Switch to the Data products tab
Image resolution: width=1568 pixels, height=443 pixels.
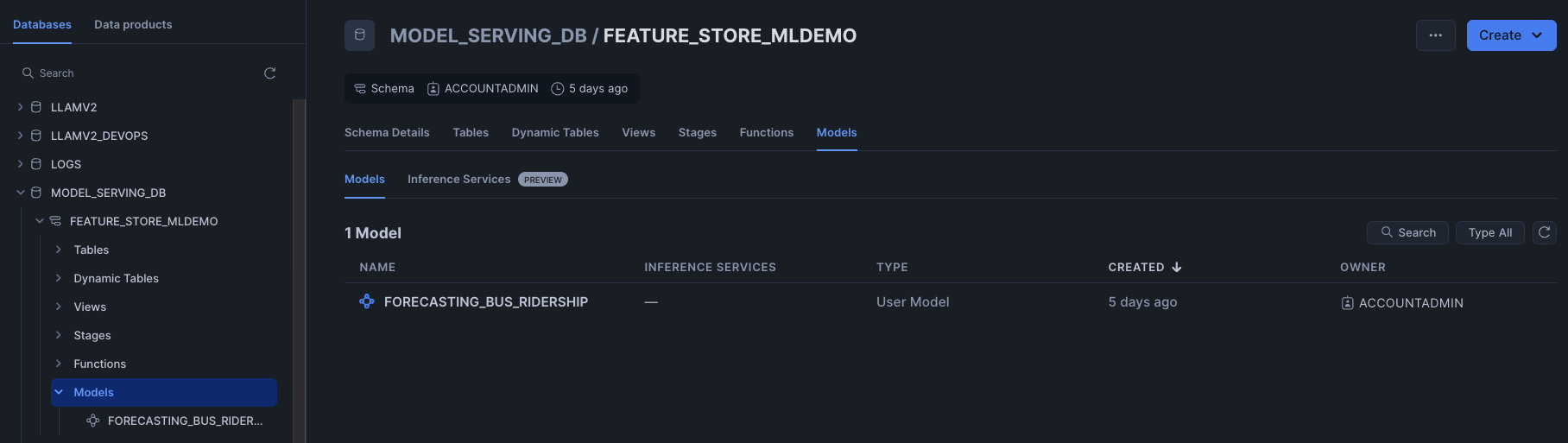click(133, 24)
